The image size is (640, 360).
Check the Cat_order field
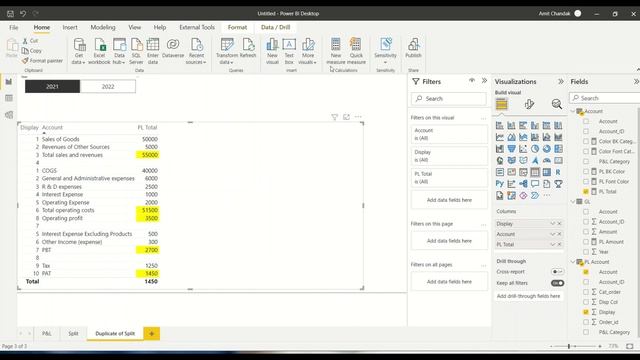click(x=586, y=292)
